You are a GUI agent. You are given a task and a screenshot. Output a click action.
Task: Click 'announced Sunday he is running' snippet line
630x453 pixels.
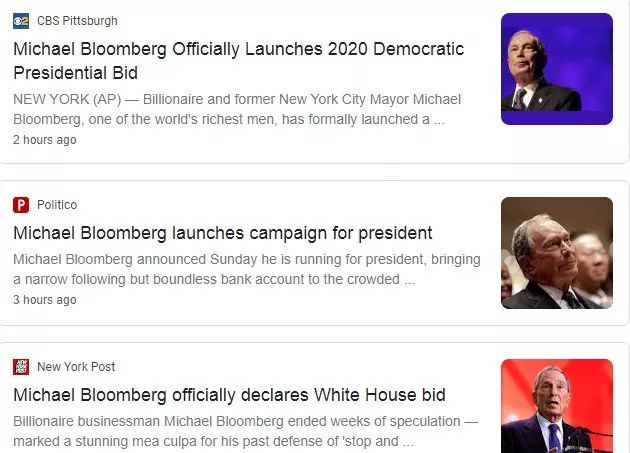(246, 259)
